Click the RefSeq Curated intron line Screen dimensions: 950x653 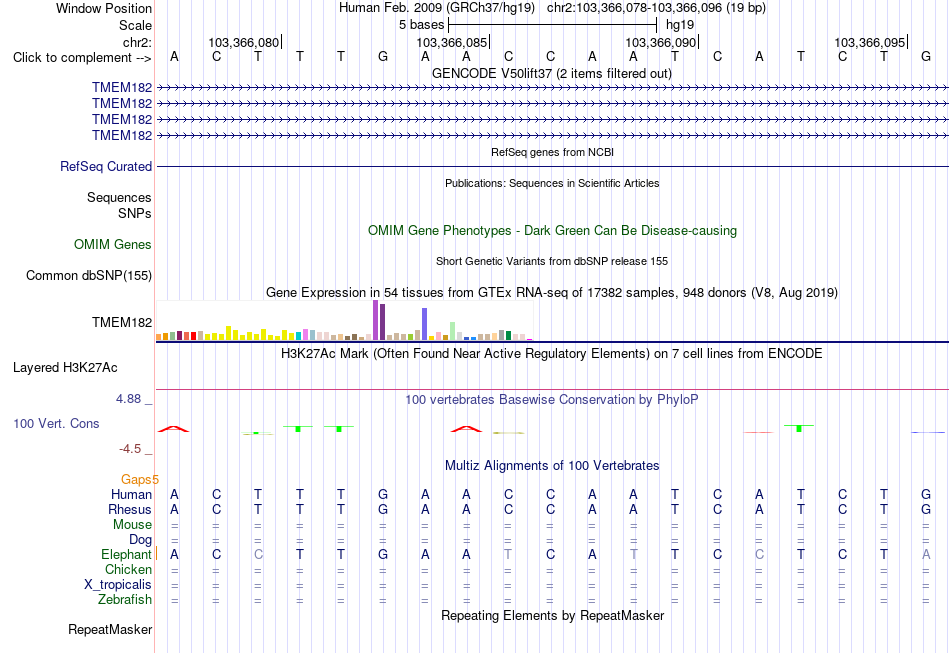pyautogui.click(x=552, y=167)
